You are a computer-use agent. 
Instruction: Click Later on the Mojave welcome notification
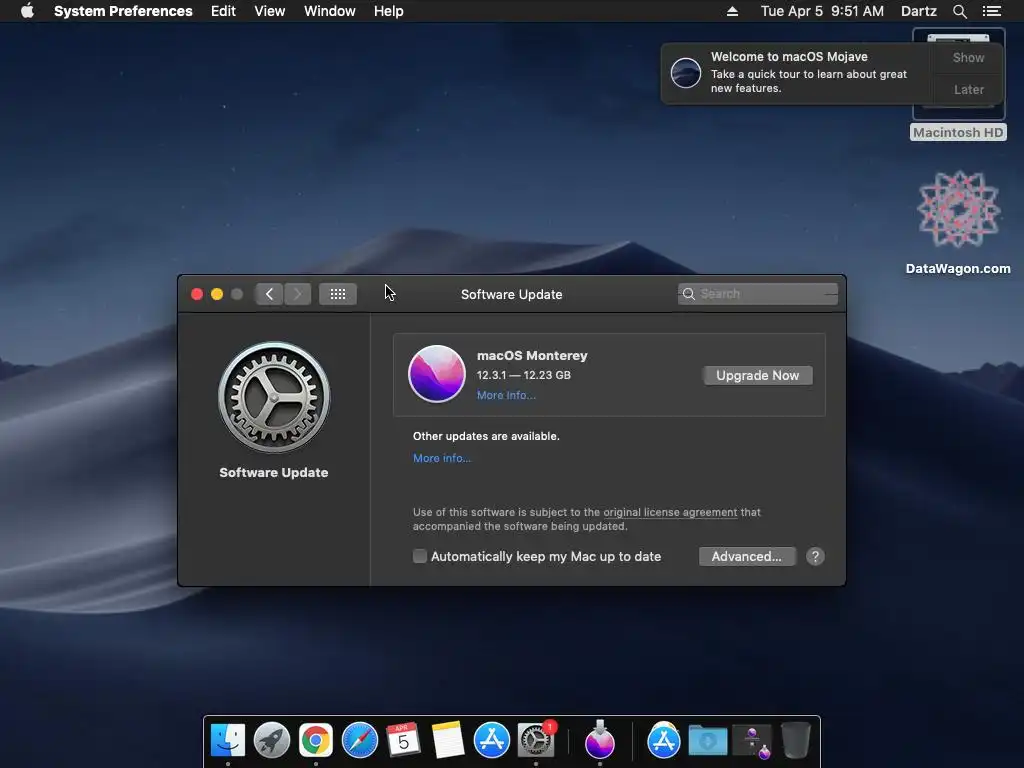pos(968,89)
